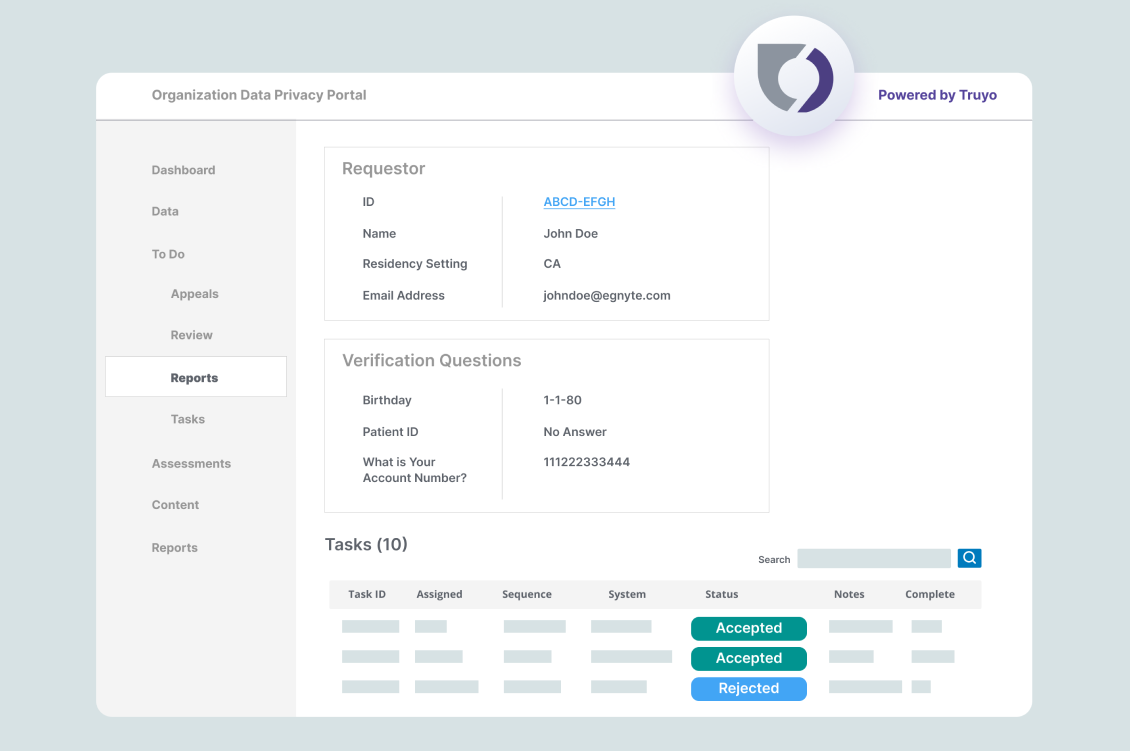Image resolution: width=1130 pixels, height=751 pixels.
Task: Sort tasks by Status column header
Action: click(x=721, y=594)
